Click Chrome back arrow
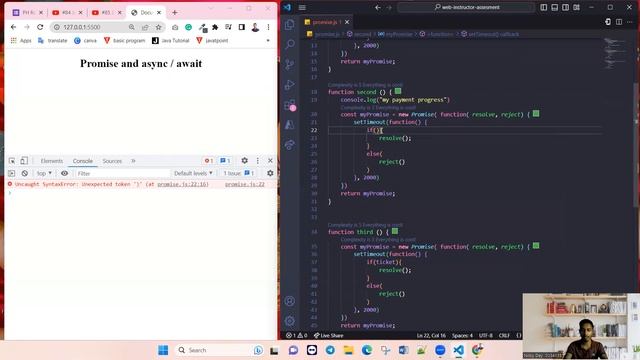 (x=13, y=27)
